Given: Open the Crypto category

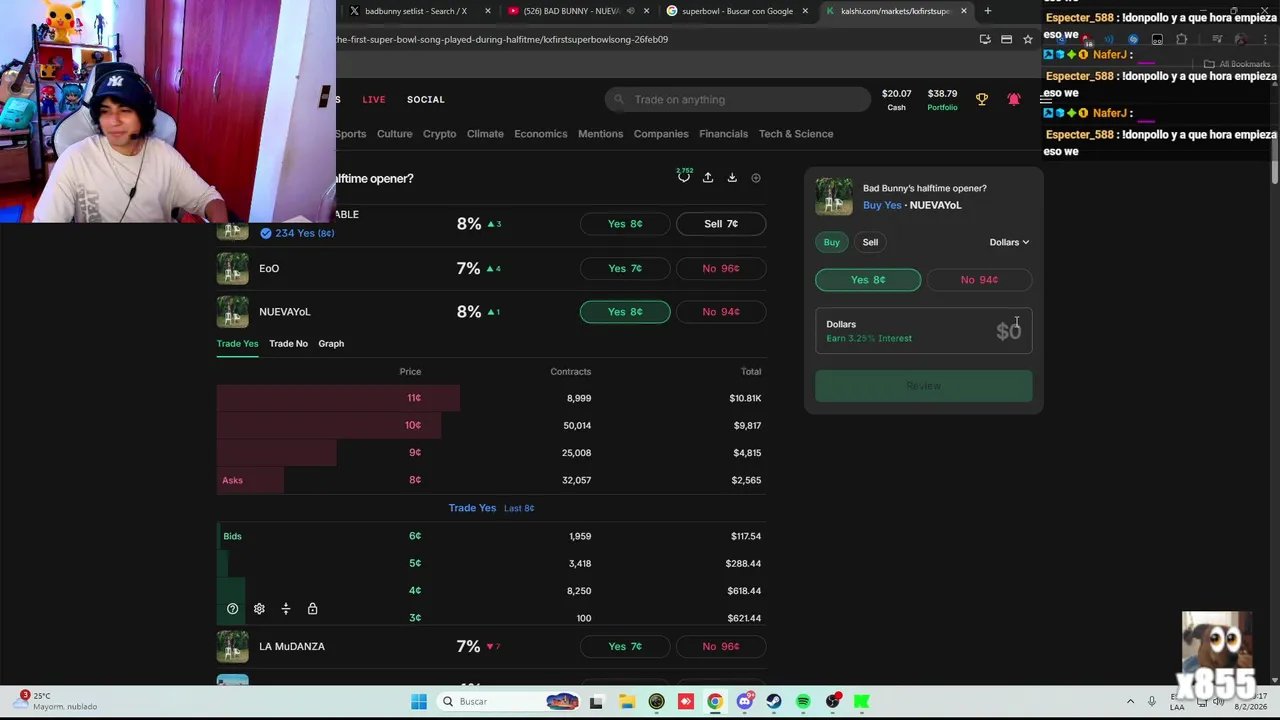Looking at the screenshot, I should pyautogui.click(x=439, y=134).
